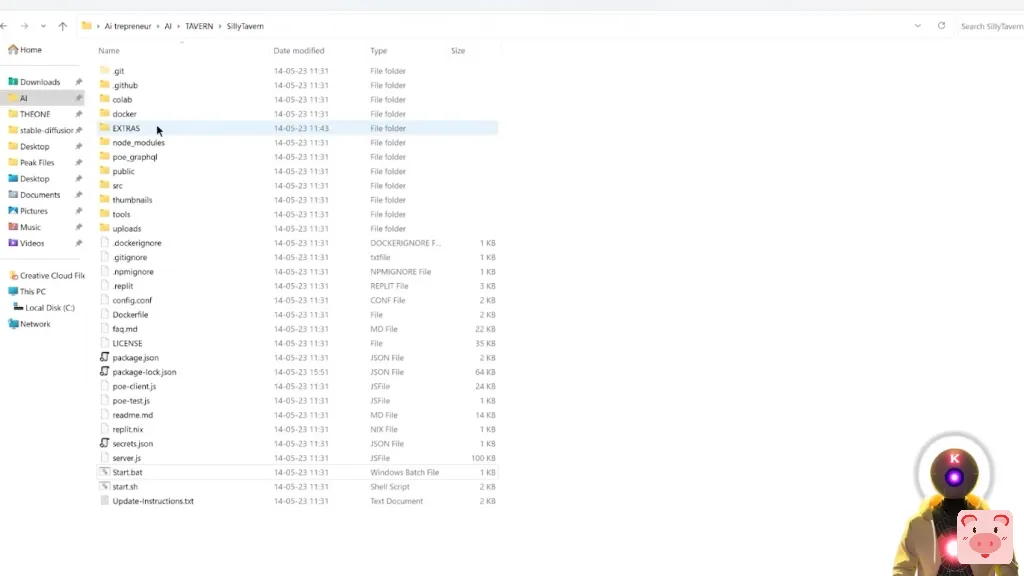Viewport: 1024px width, 576px height.
Task: Open the Ai trepreneur breadcrumb
Action: pyautogui.click(x=127, y=26)
